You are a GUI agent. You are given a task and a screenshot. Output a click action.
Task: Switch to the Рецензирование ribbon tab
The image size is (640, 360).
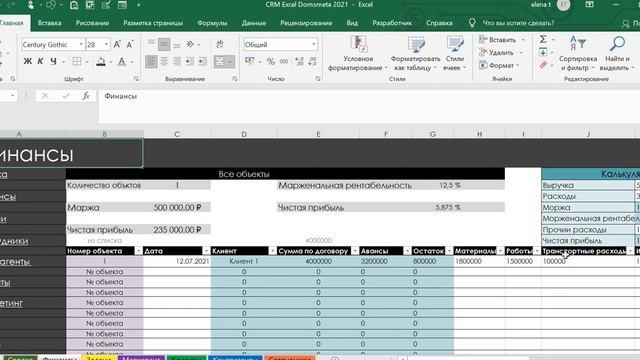pyautogui.click(x=306, y=23)
